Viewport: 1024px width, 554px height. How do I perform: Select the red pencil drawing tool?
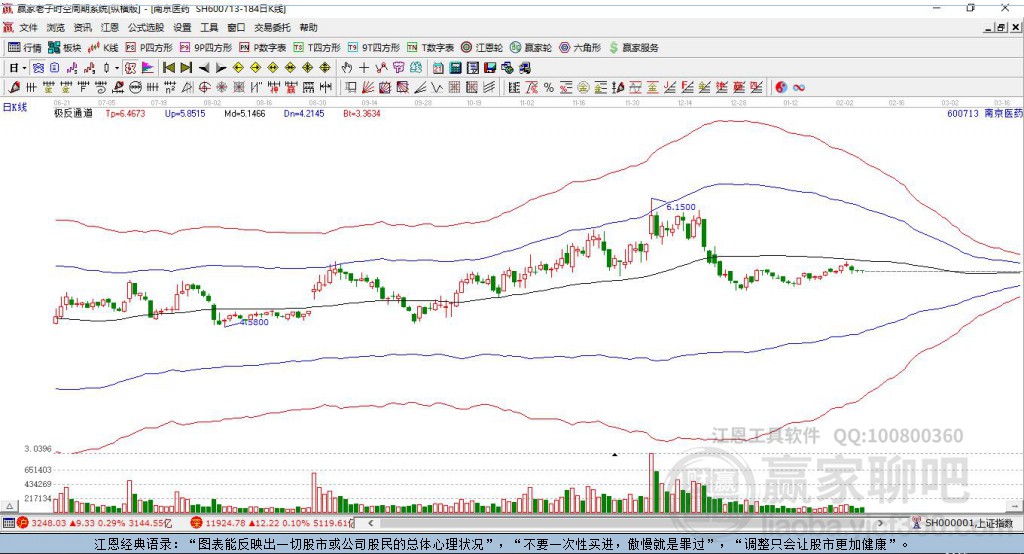[x=14, y=87]
